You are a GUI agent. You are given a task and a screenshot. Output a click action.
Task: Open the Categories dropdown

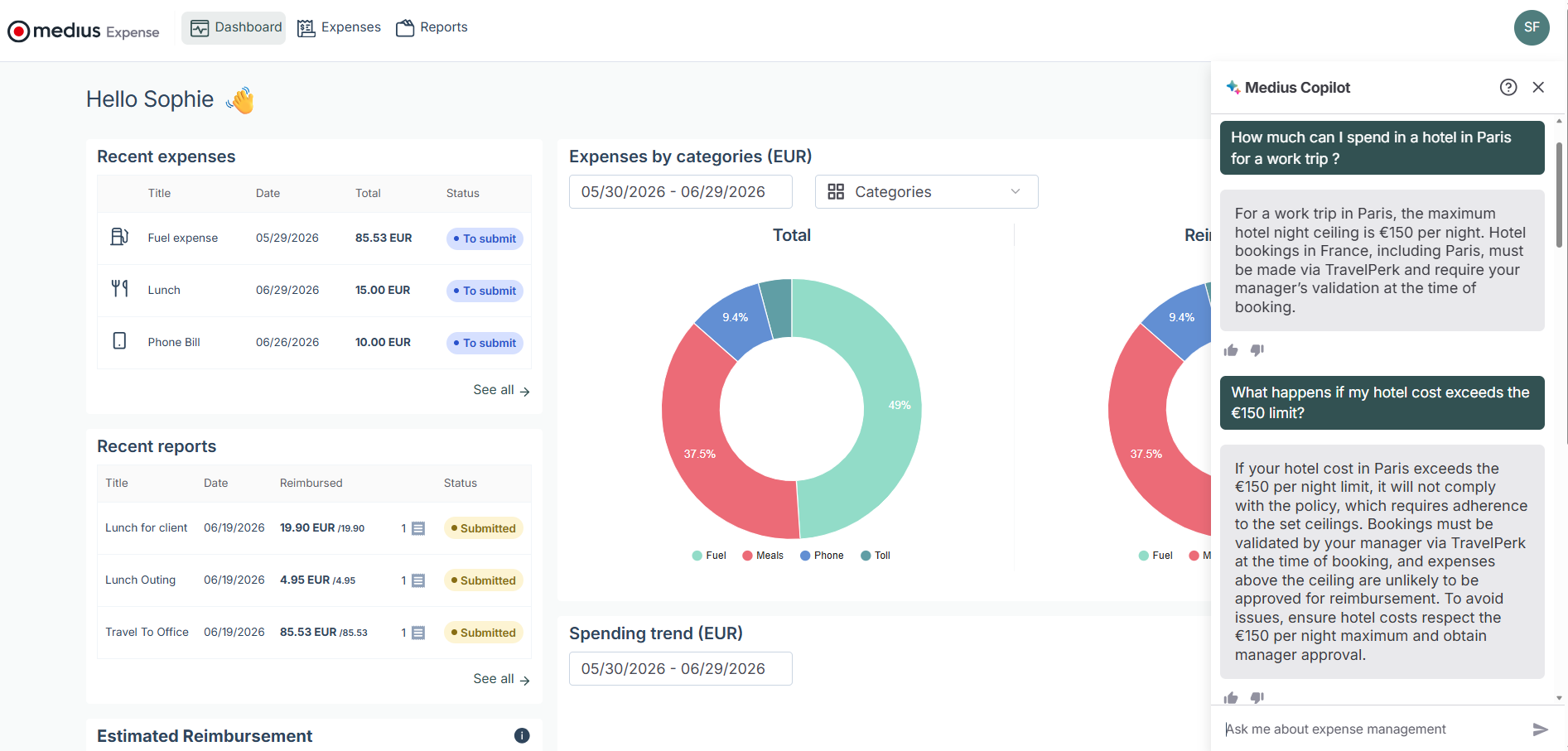pyautogui.click(x=926, y=192)
